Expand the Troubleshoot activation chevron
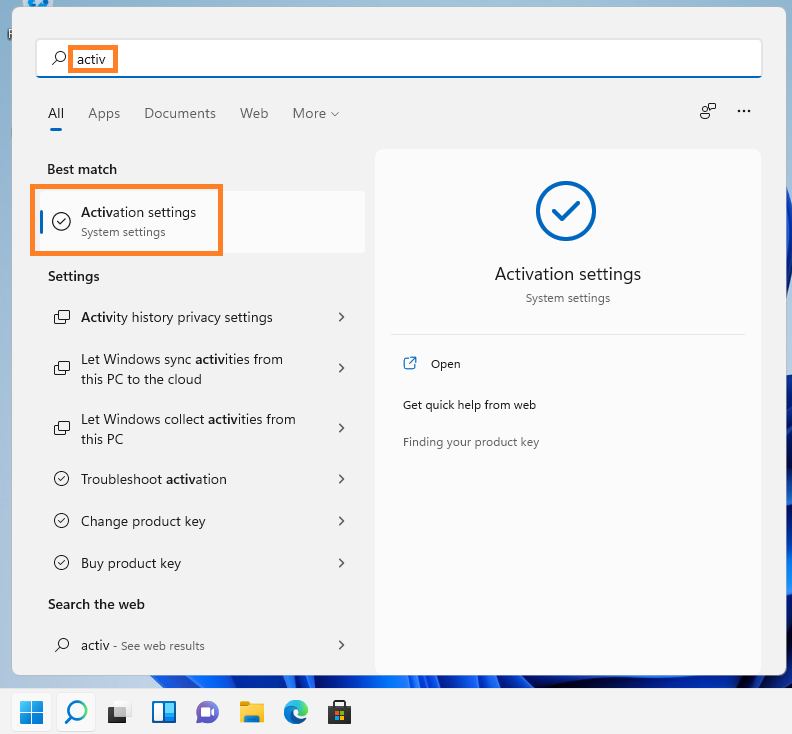 tap(341, 479)
